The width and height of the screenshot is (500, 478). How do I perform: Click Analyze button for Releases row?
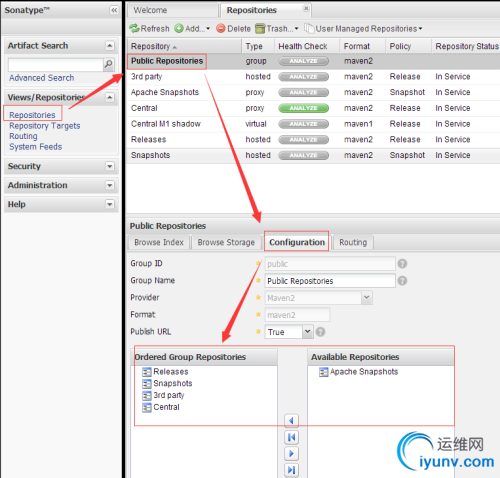point(303,140)
